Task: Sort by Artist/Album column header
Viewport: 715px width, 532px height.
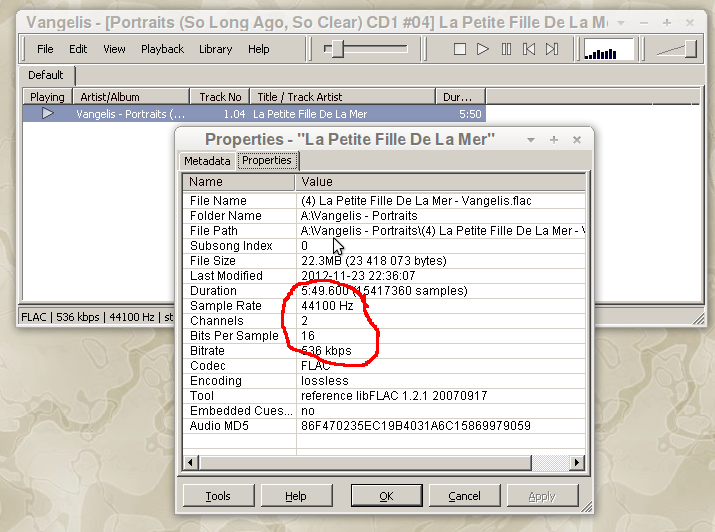Action: (x=131, y=97)
